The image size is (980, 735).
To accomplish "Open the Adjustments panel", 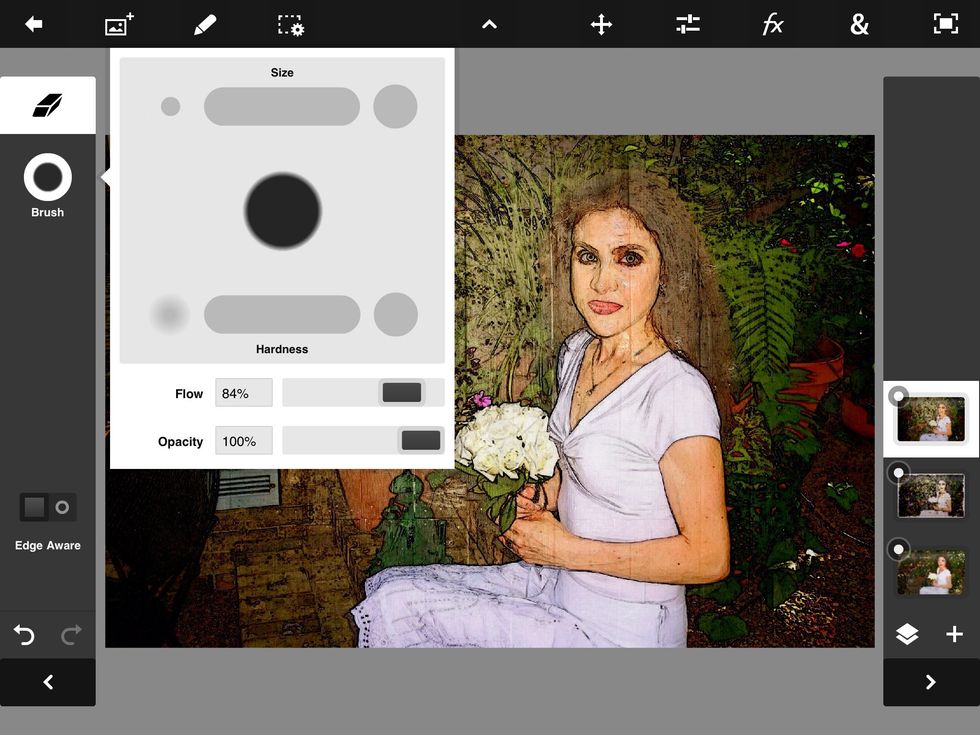I will (x=687, y=24).
